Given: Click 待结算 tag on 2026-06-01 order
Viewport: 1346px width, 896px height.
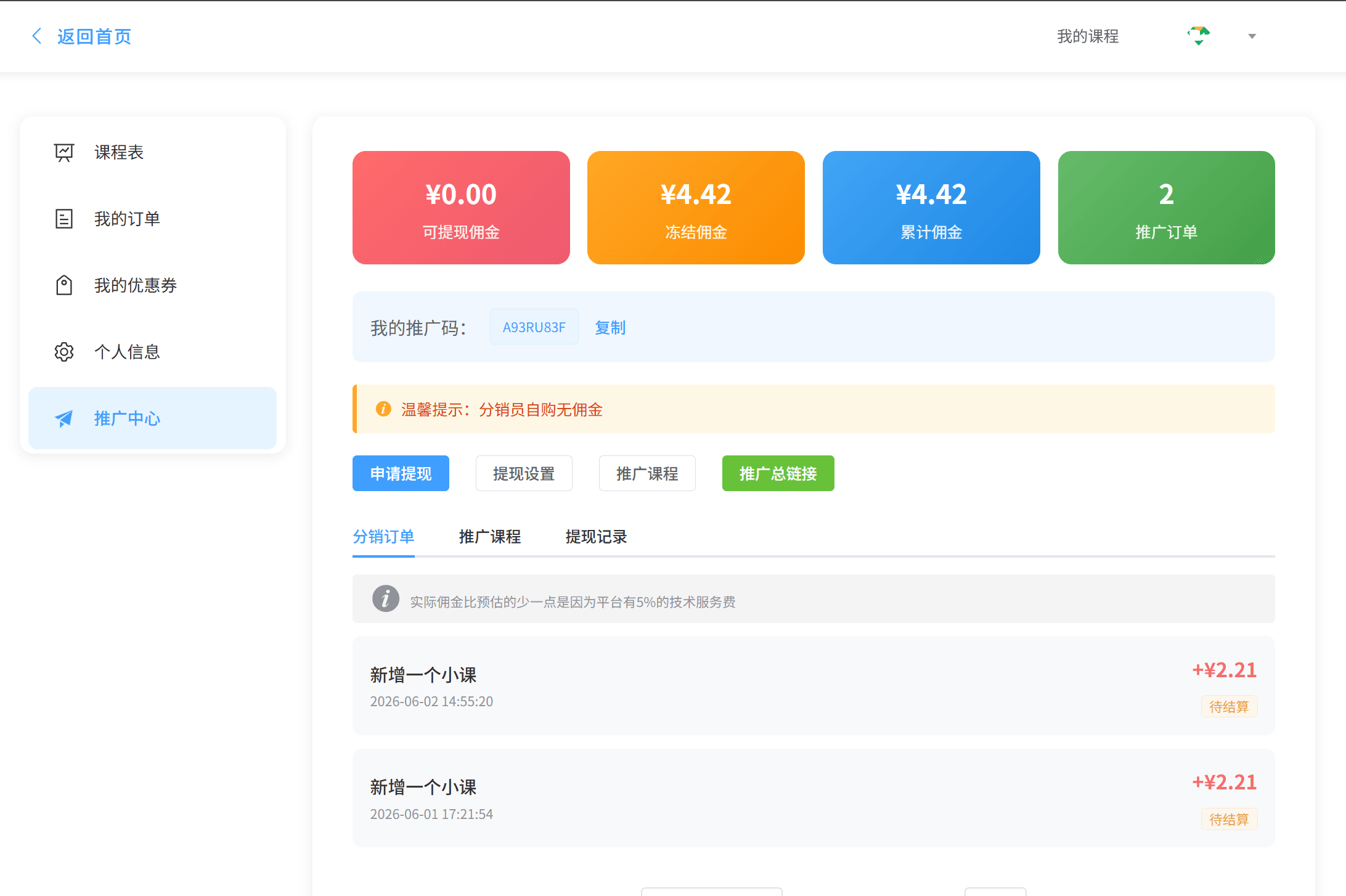Looking at the screenshot, I should click(x=1229, y=819).
